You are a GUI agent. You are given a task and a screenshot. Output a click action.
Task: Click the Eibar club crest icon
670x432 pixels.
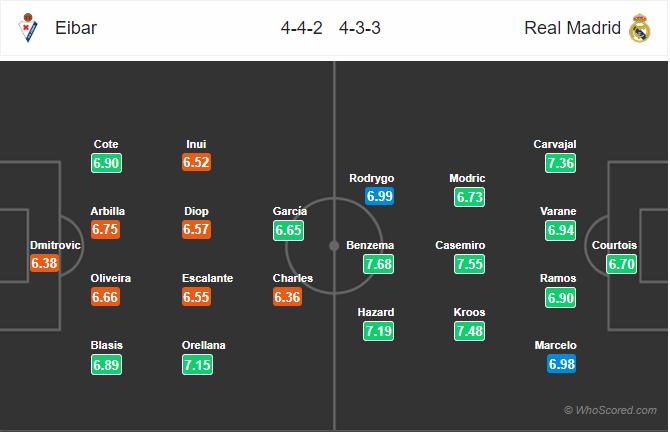click(28, 28)
